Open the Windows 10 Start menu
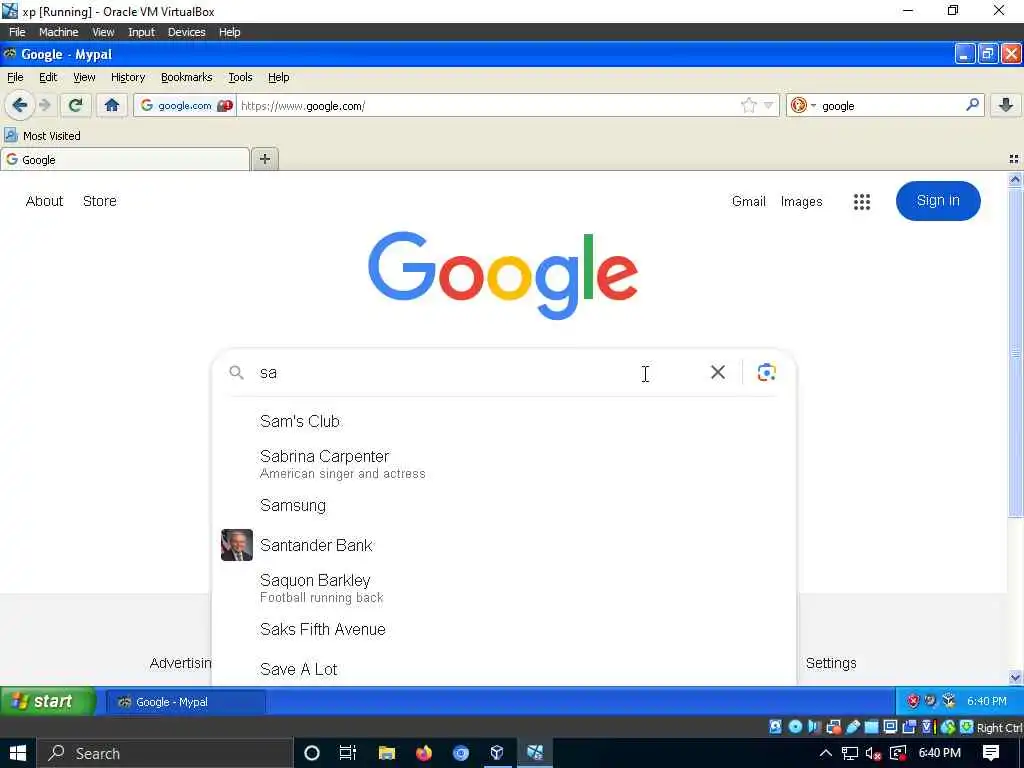The image size is (1024, 768). (18, 753)
